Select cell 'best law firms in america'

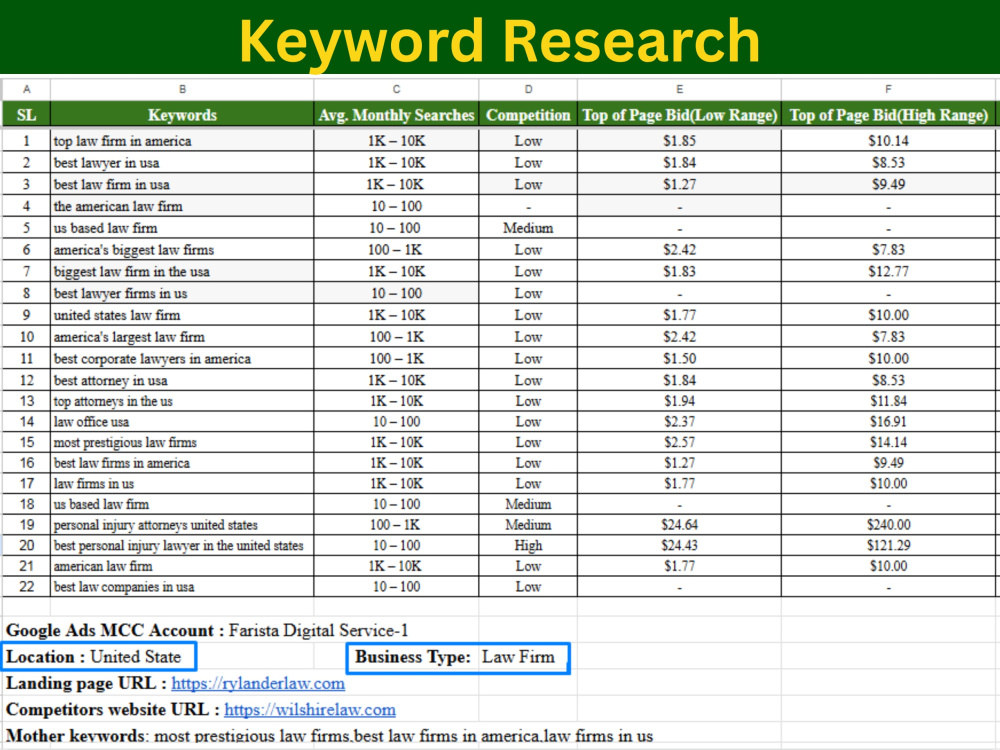point(182,463)
